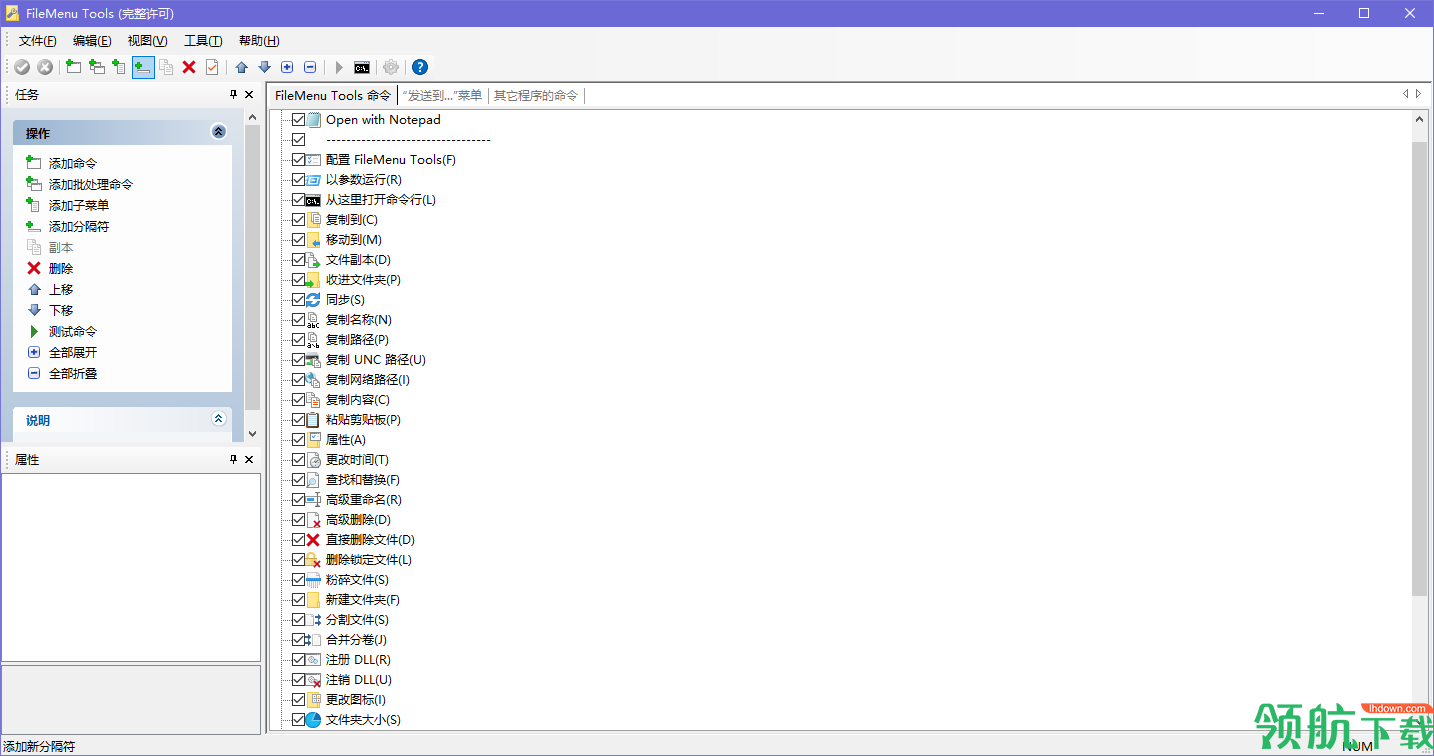Click the Duplicate (copy) toolbar icon
1434x756 pixels.
coord(166,67)
